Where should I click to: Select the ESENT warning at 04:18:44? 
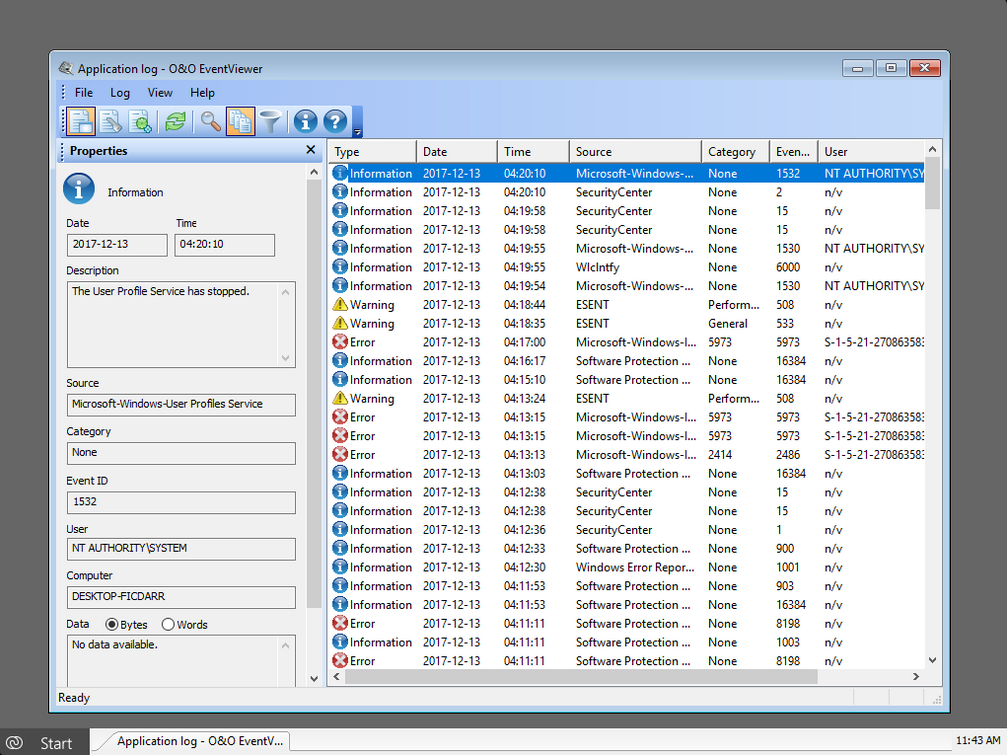click(592, 305)
